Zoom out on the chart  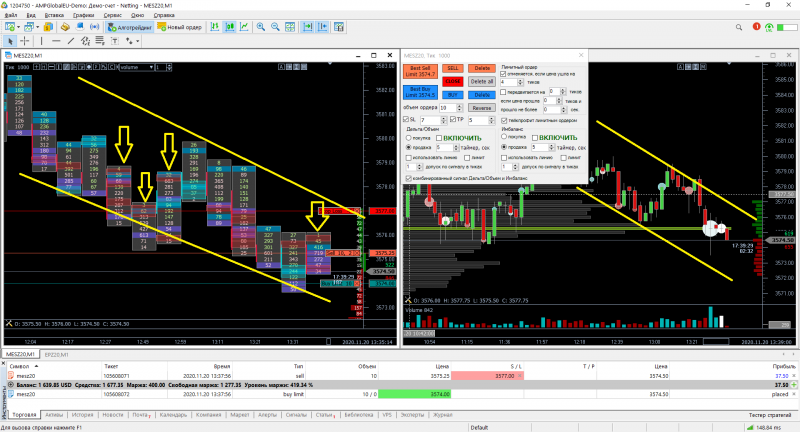coord(276,27)
